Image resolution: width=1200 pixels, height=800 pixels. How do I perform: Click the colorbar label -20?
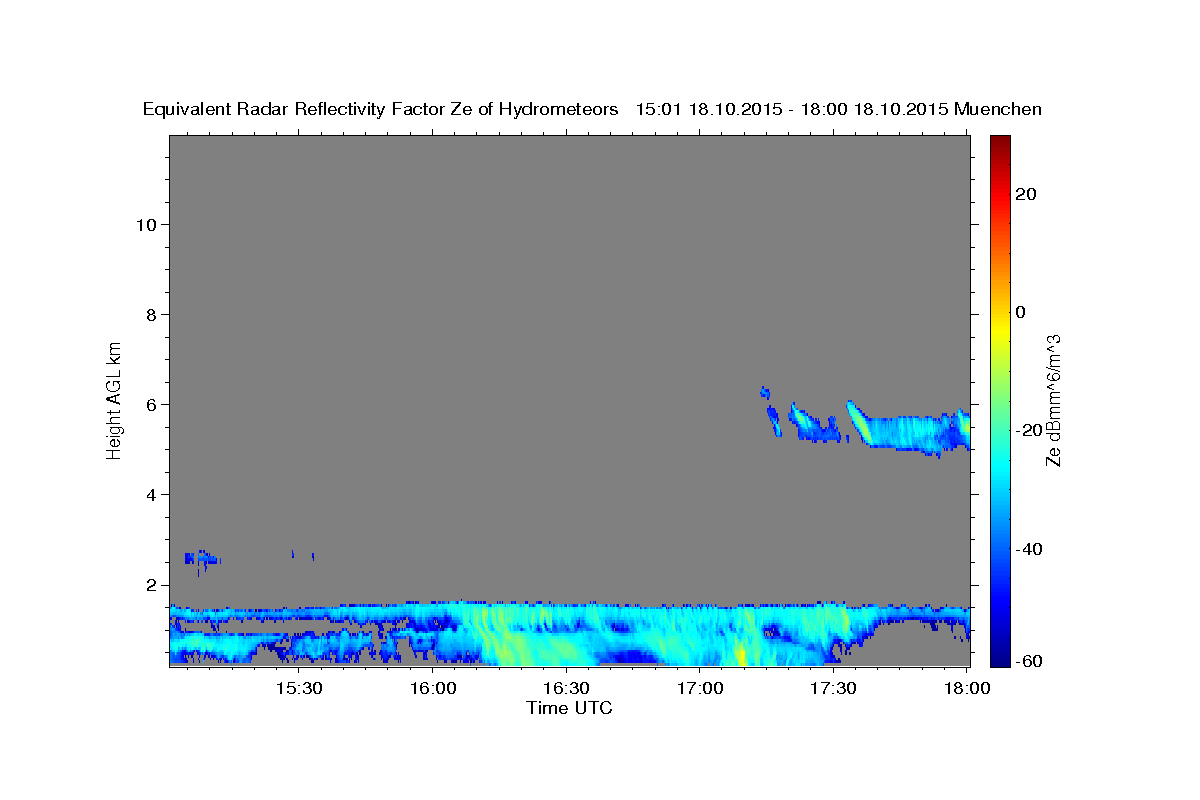1029,431
